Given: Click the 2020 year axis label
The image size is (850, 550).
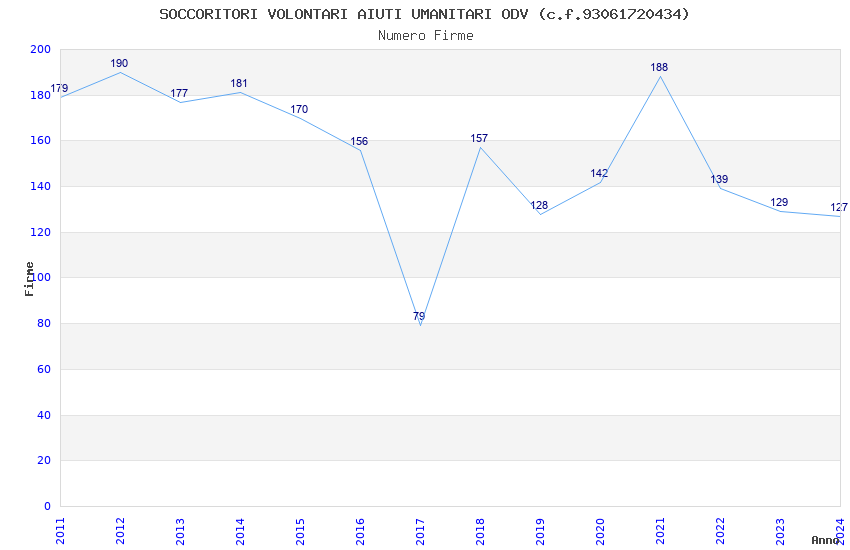Looking at the screenshot, I should coord(600,531).
